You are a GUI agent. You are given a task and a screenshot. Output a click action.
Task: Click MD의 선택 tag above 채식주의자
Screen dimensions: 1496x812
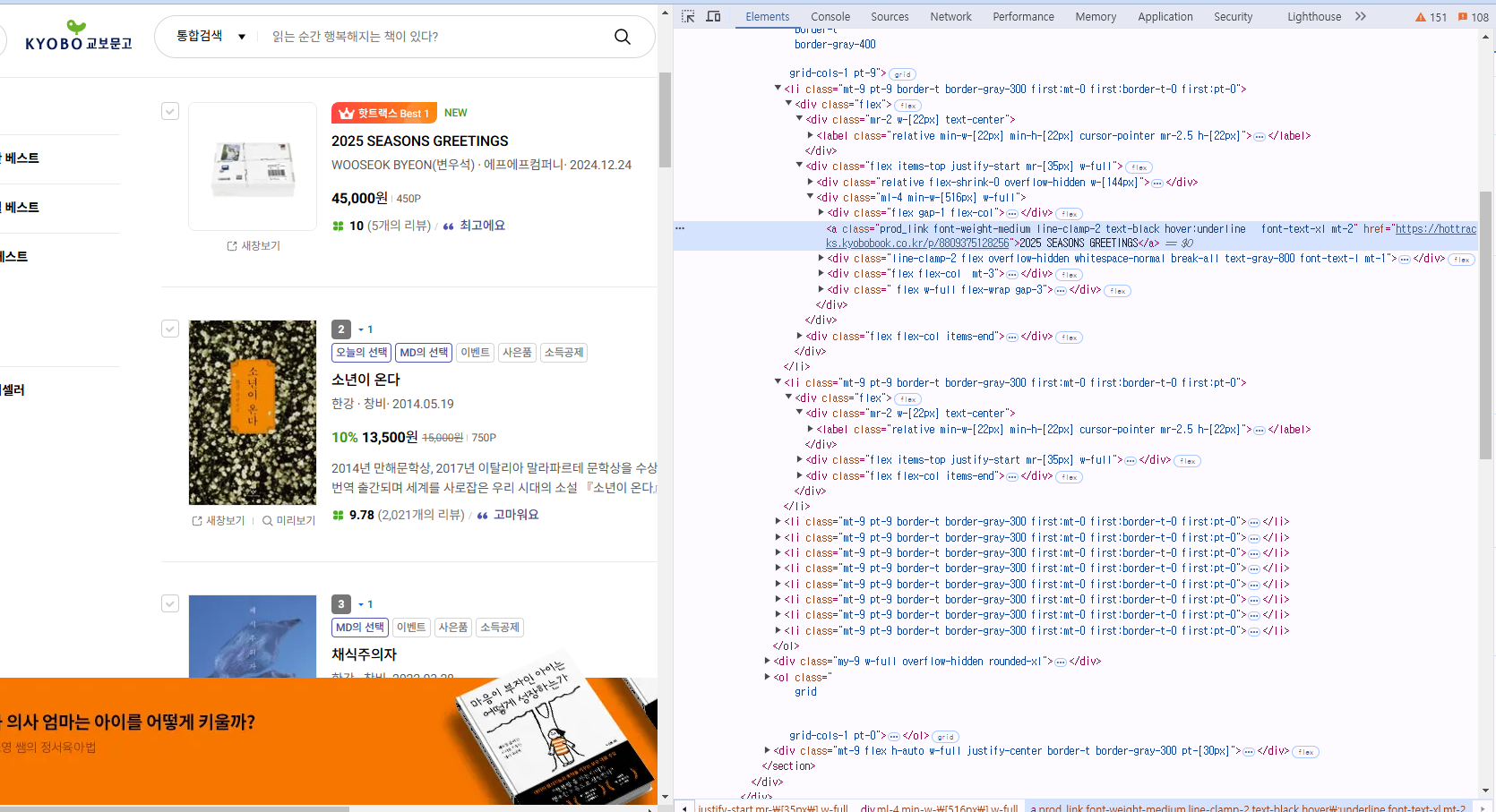click(x=360, y=628)
